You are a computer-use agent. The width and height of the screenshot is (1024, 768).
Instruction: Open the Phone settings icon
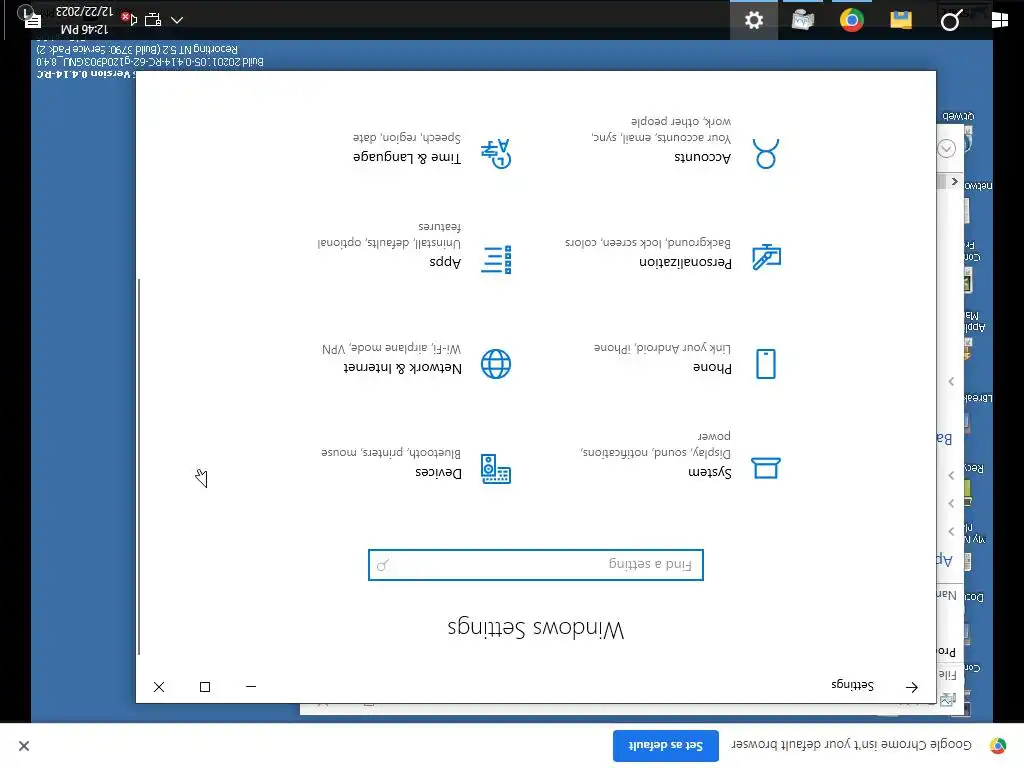[765, 364]
